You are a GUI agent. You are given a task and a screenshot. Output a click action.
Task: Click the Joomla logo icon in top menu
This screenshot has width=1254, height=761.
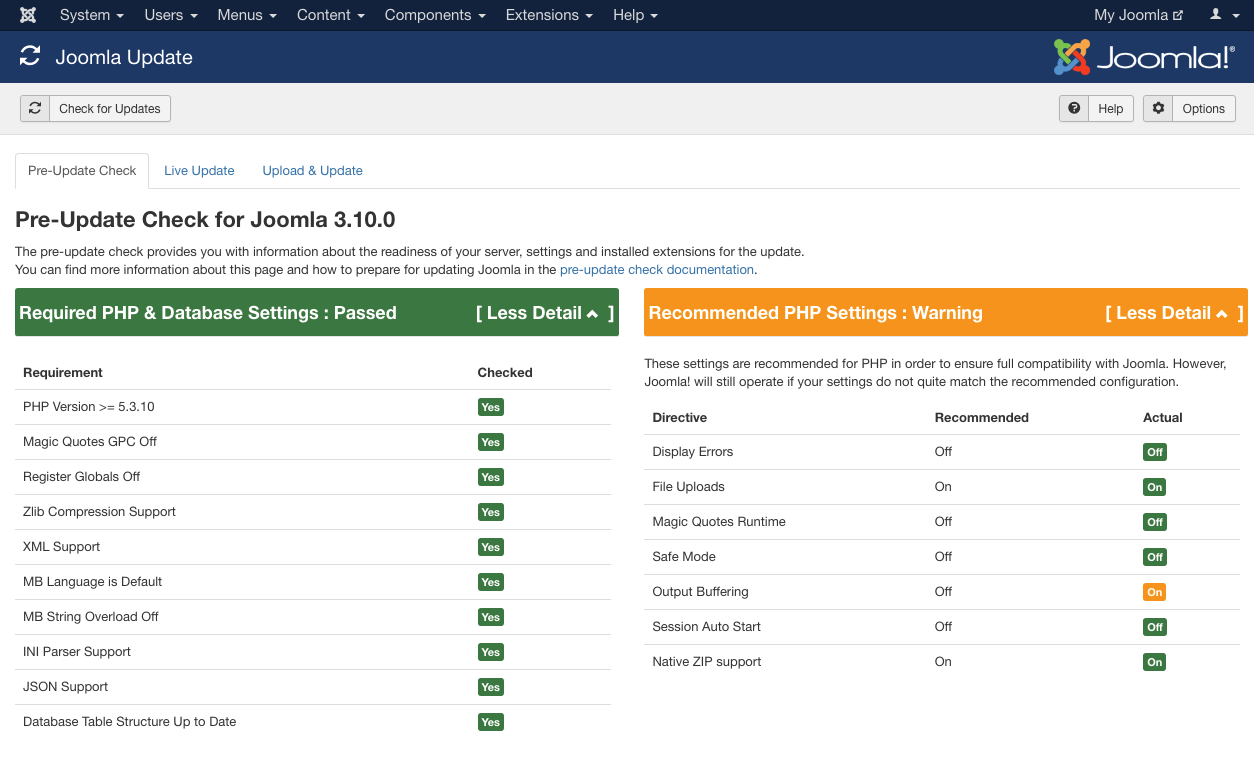pyautogui.click(x=28, y=15)
